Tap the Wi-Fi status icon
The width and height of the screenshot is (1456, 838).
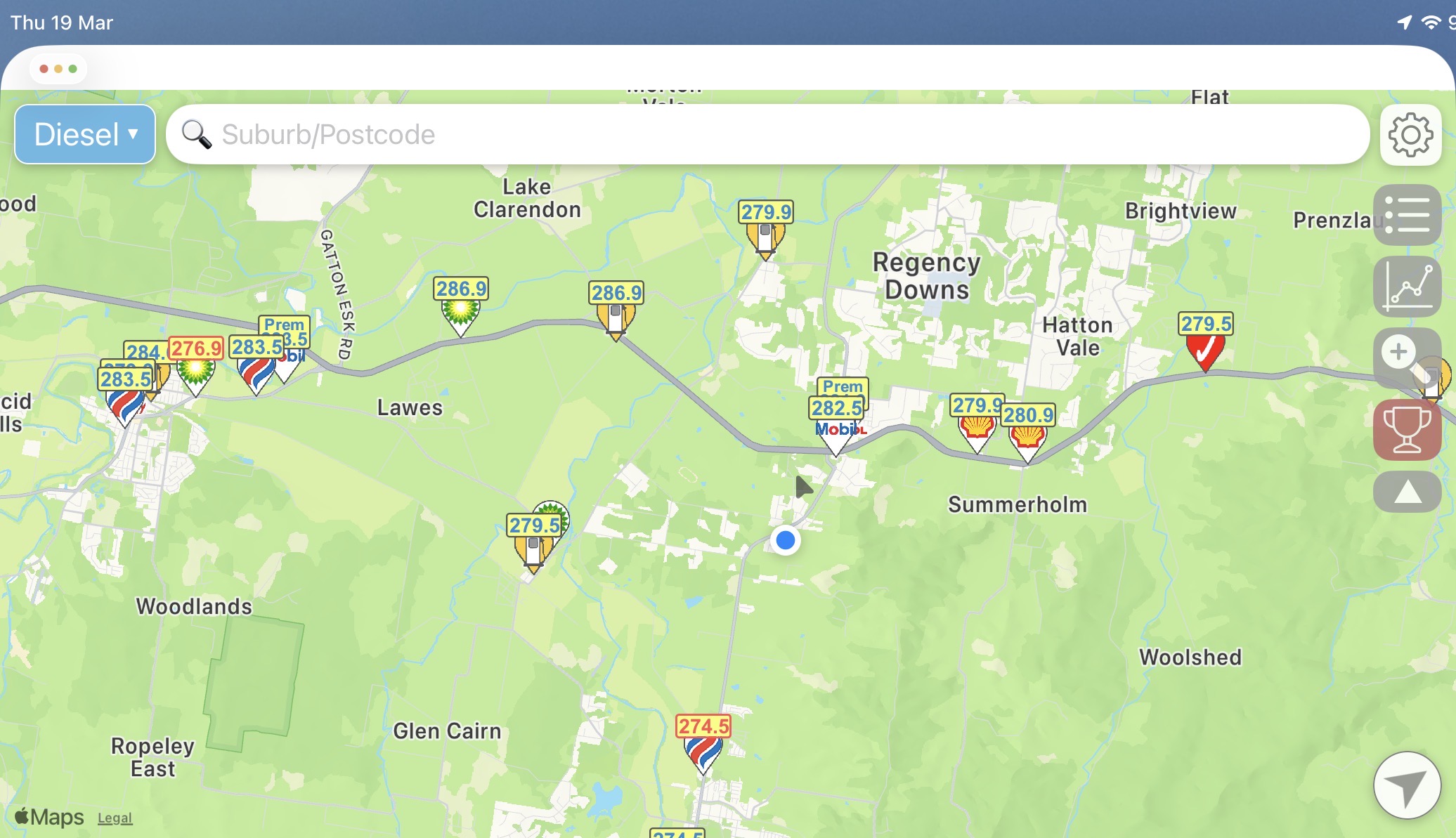[x=1430, y=22]
